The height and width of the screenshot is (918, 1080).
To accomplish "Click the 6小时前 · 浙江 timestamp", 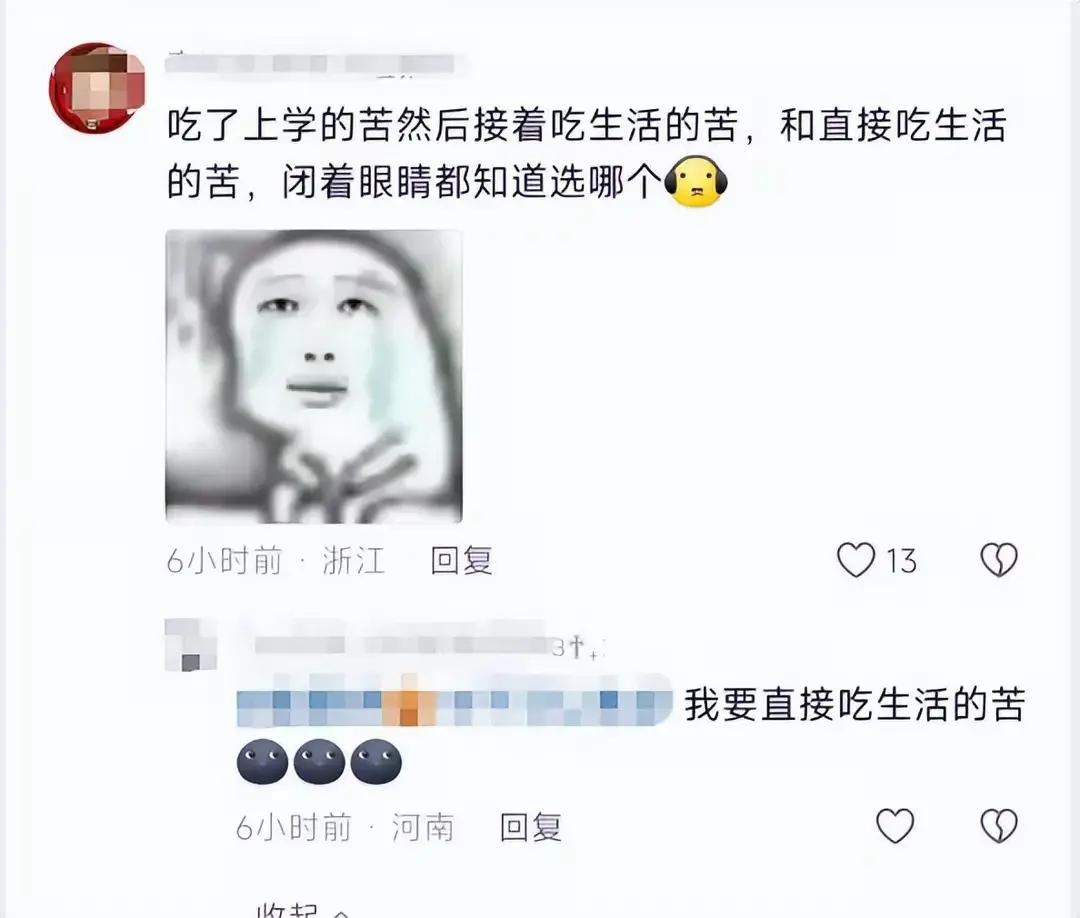I will pos(276,561).
